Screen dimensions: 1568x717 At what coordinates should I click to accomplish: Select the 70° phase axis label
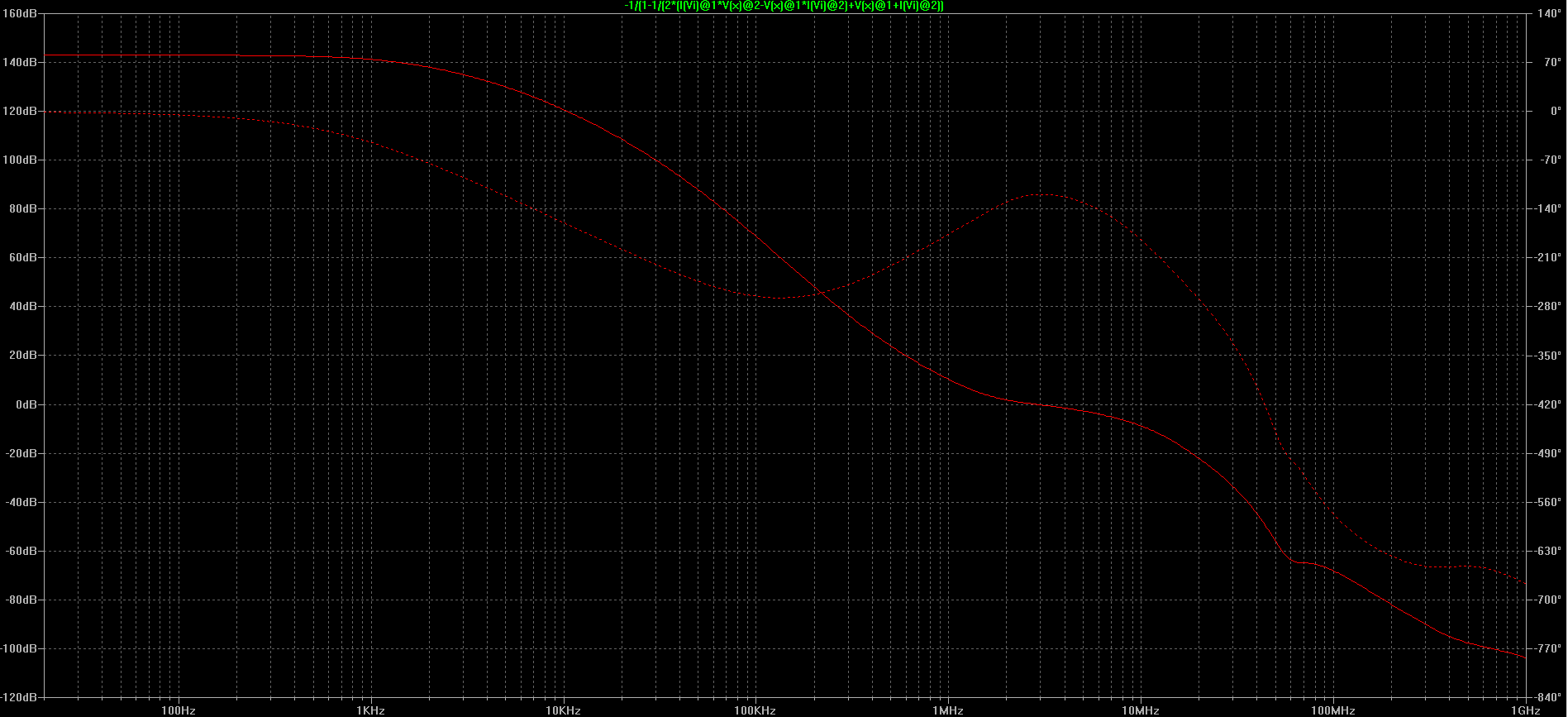[x=1553, y=62]
